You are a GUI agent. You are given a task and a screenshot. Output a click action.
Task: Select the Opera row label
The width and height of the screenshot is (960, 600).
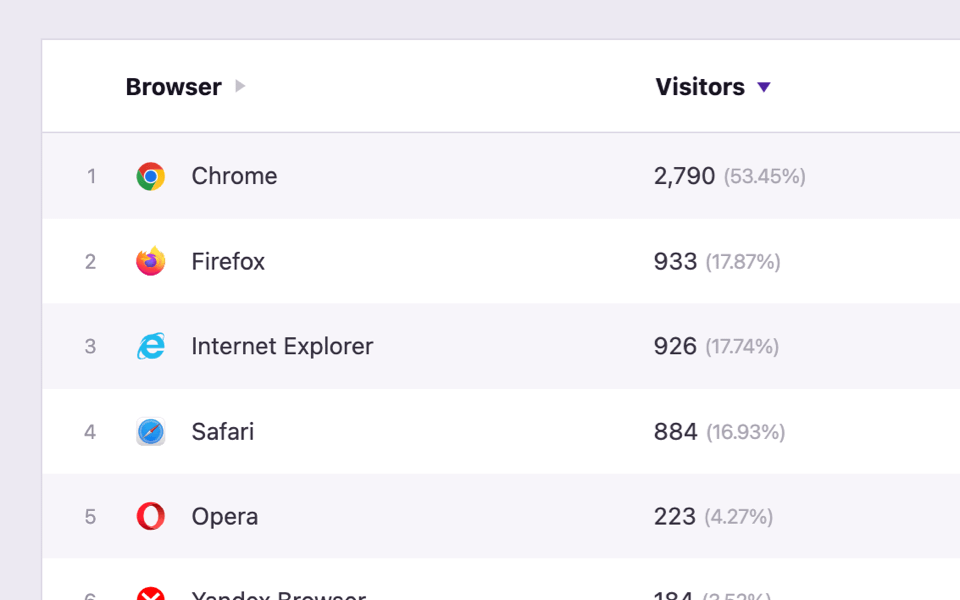[x=225, y=517]
